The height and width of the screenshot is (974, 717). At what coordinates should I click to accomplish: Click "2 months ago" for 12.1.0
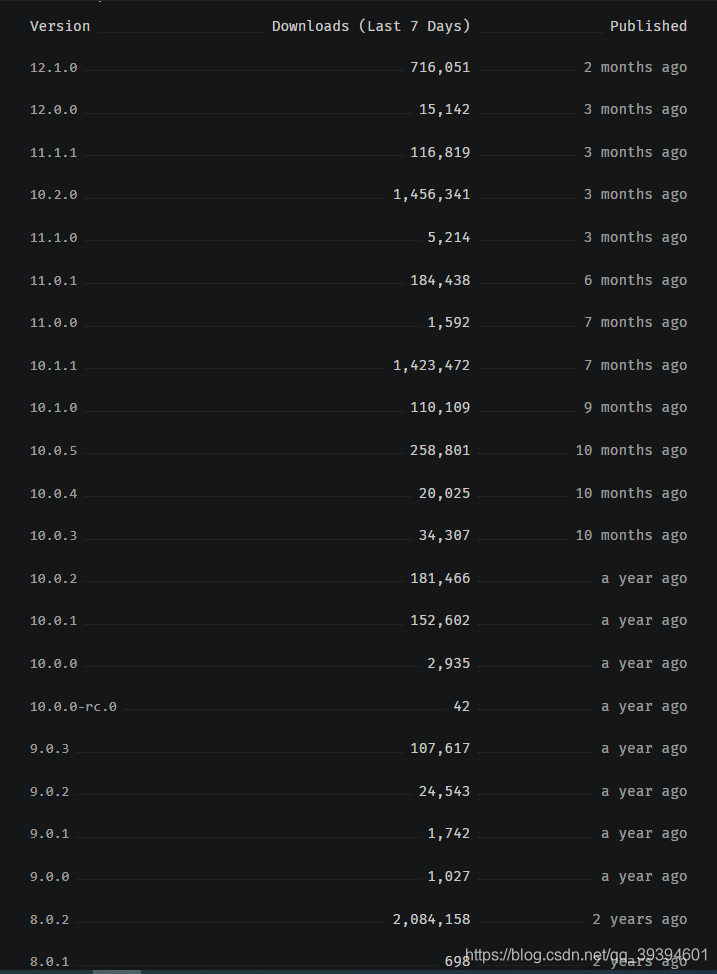[635, 67]
